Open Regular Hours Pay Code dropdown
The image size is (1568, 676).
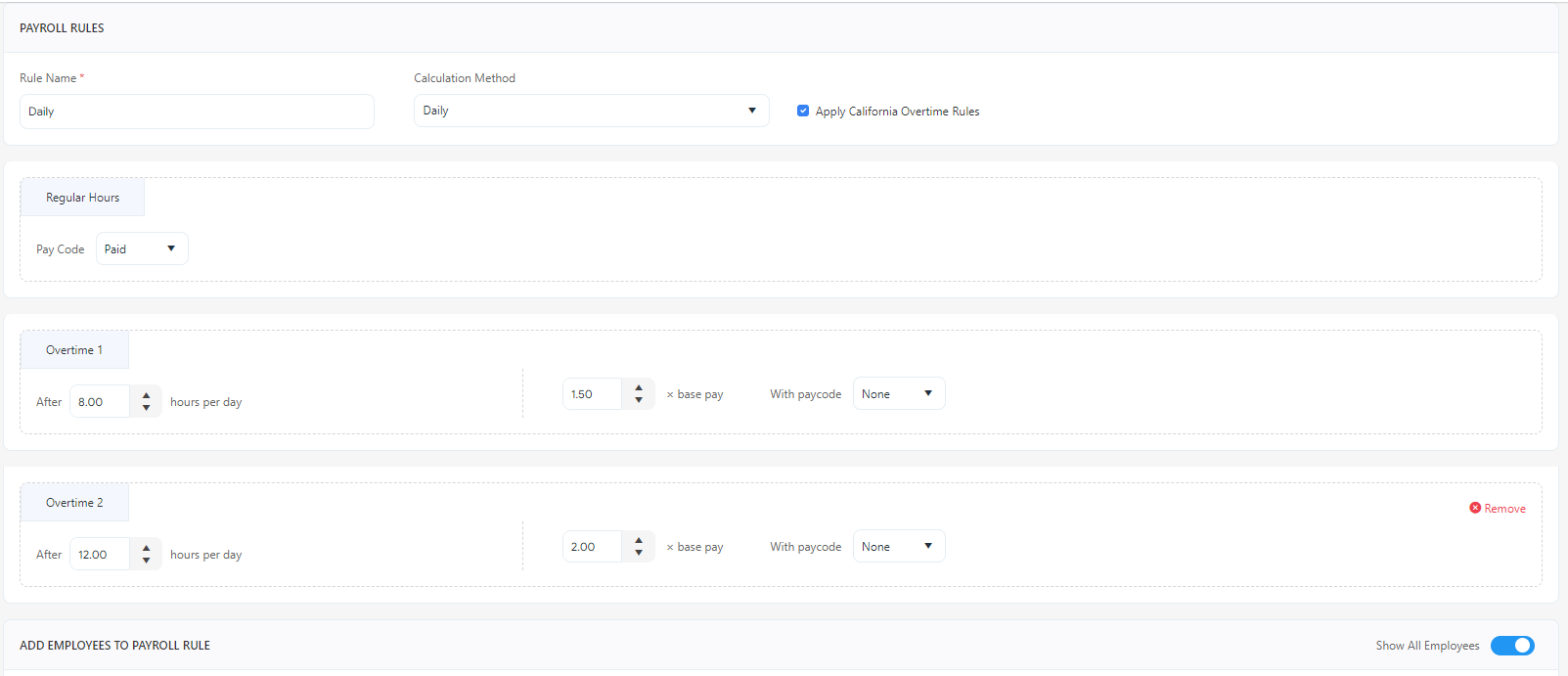pos(142,249)
